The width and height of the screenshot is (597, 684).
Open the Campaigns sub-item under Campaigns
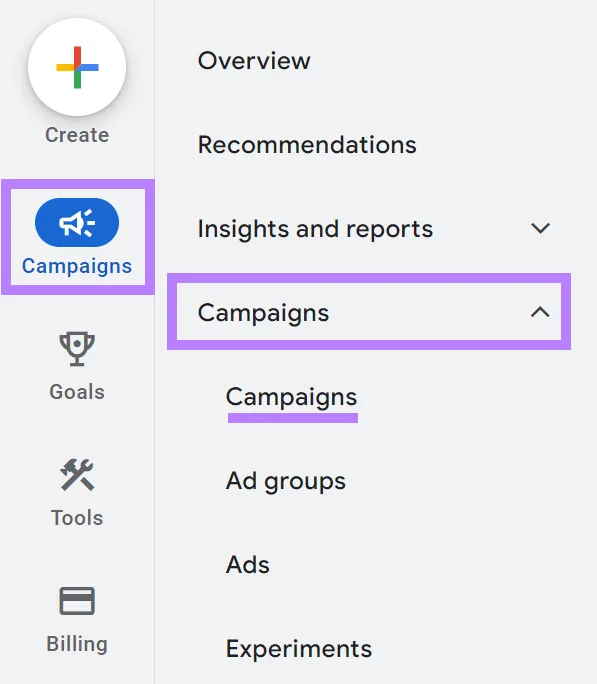tap(291, 397)
